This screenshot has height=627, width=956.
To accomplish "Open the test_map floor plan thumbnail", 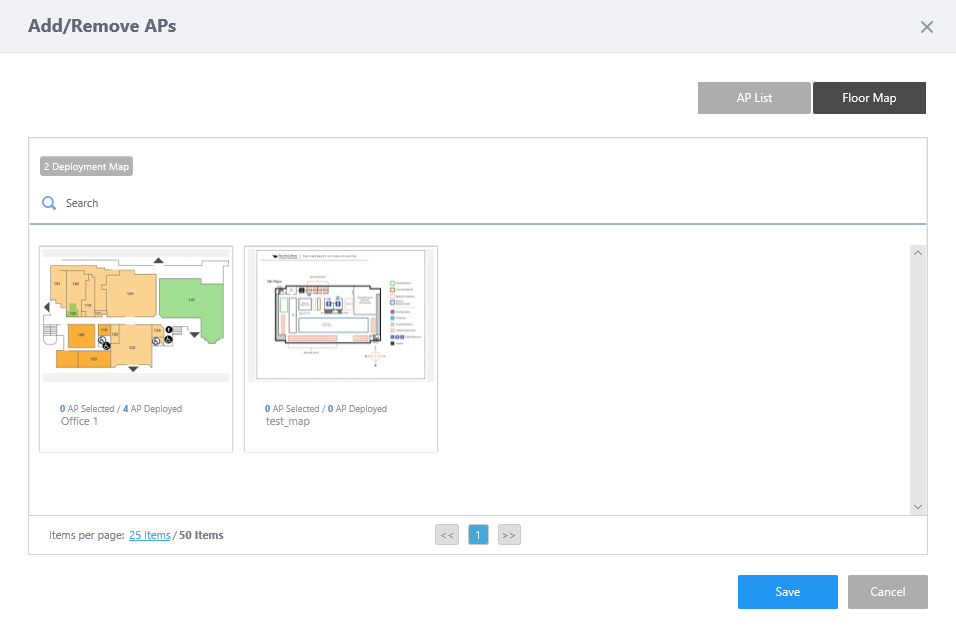I will point(341,315).
